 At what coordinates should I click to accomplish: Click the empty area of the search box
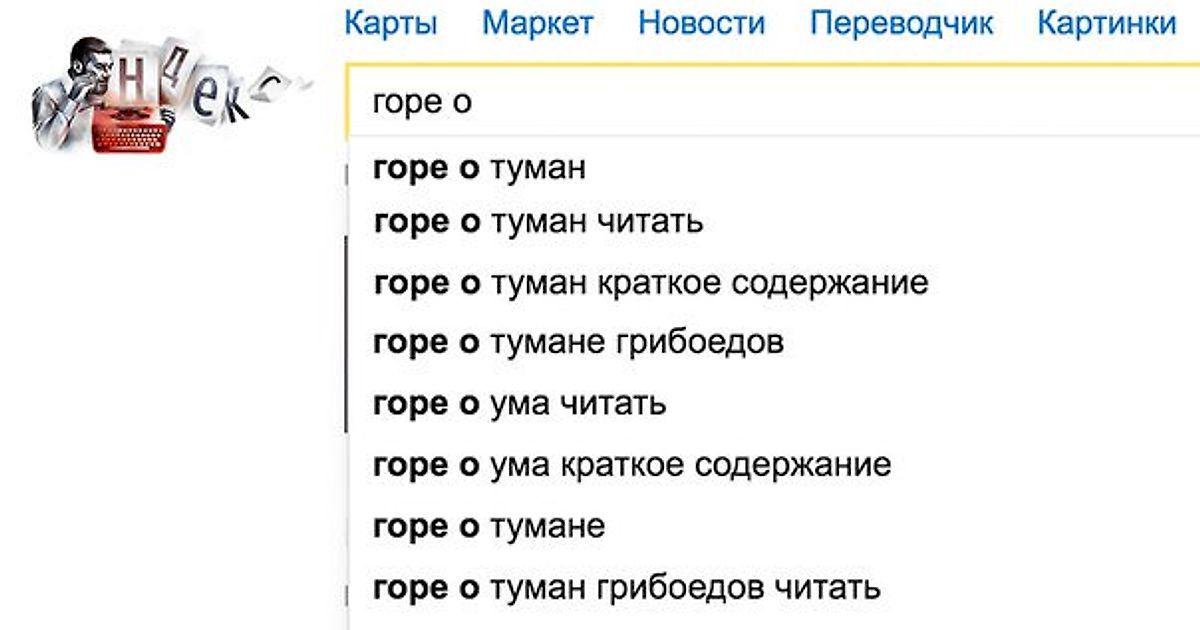(x=800, y=103)
